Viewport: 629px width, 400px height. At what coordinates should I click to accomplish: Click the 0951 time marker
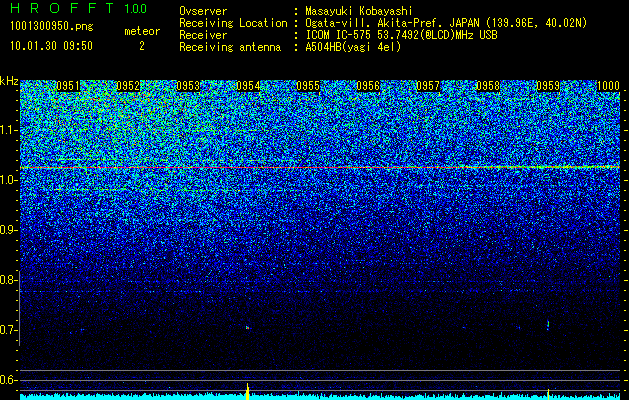pos(68,86)
